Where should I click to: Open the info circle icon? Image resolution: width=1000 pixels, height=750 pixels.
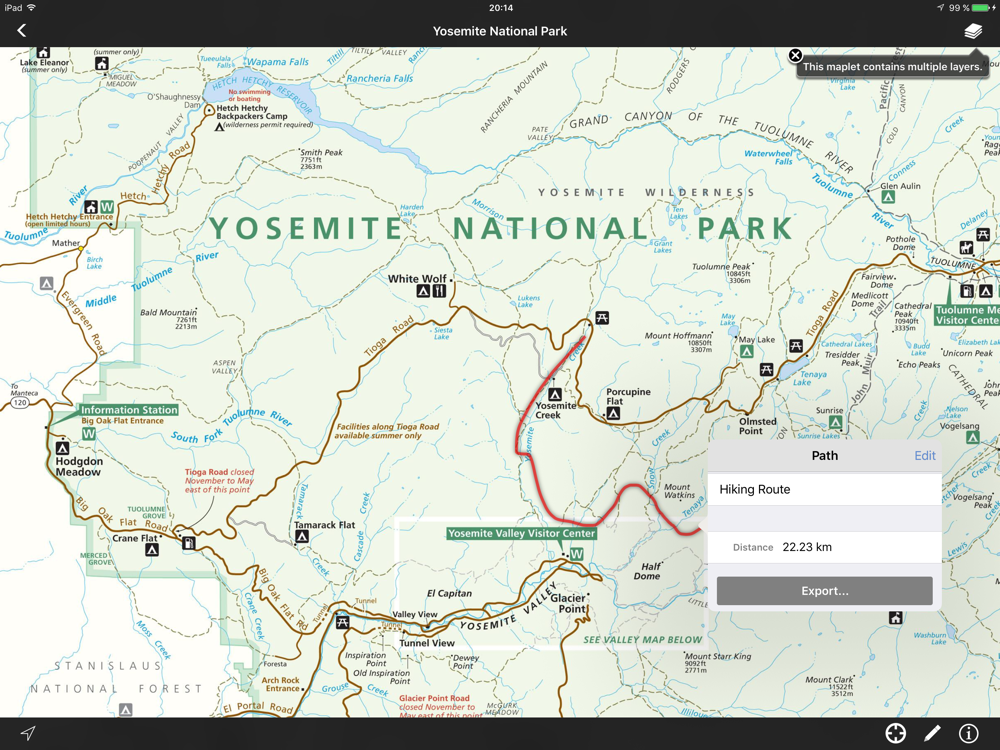tap(969, 733)
